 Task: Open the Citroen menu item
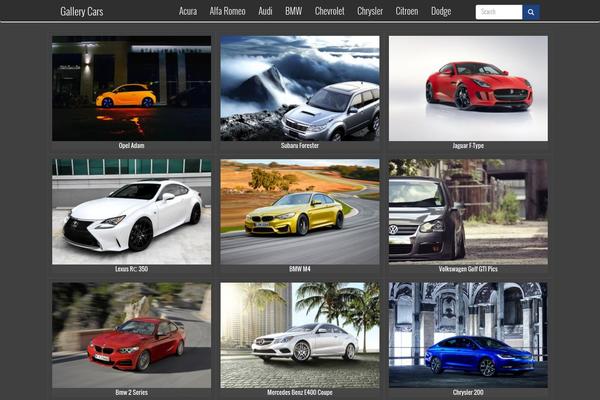pos(407,11)
